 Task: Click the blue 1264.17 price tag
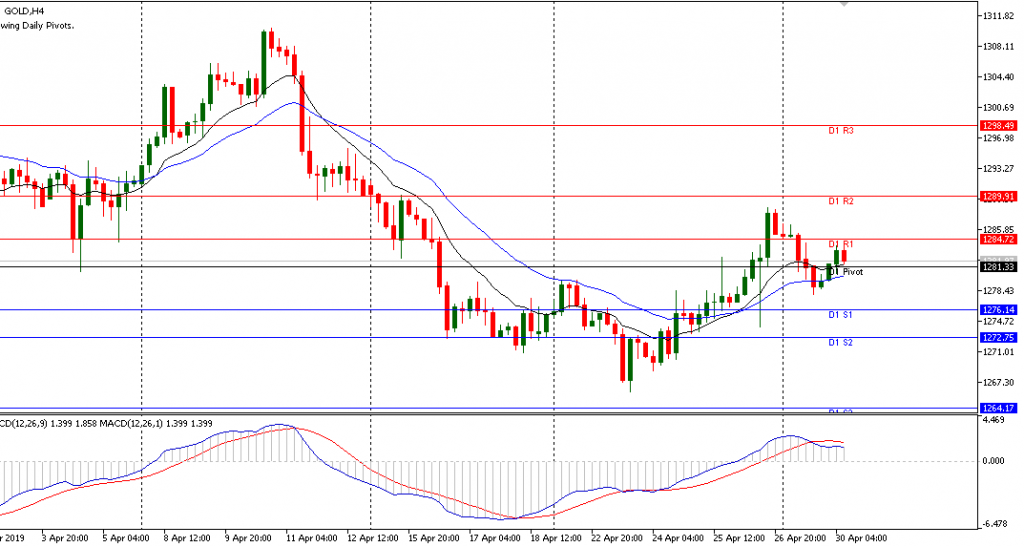click(1000, 408)
